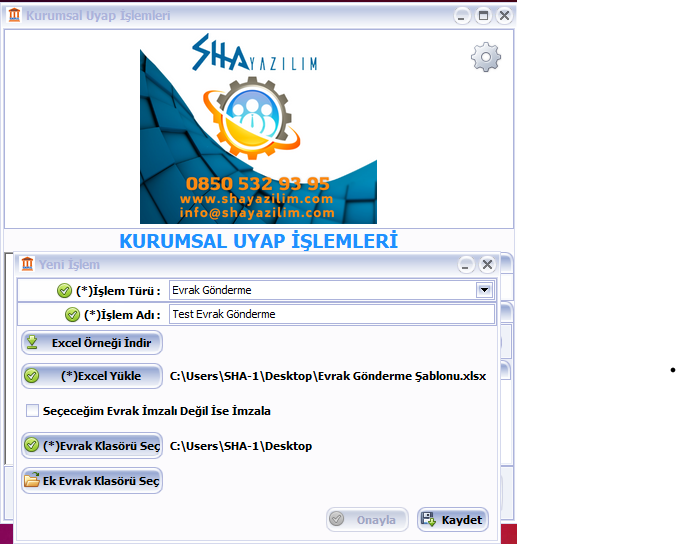The height and width of the screenshot is (544, 676).
Task: Click the www.shayazilim.com text in banner
Action: click(x=257, y=199)
